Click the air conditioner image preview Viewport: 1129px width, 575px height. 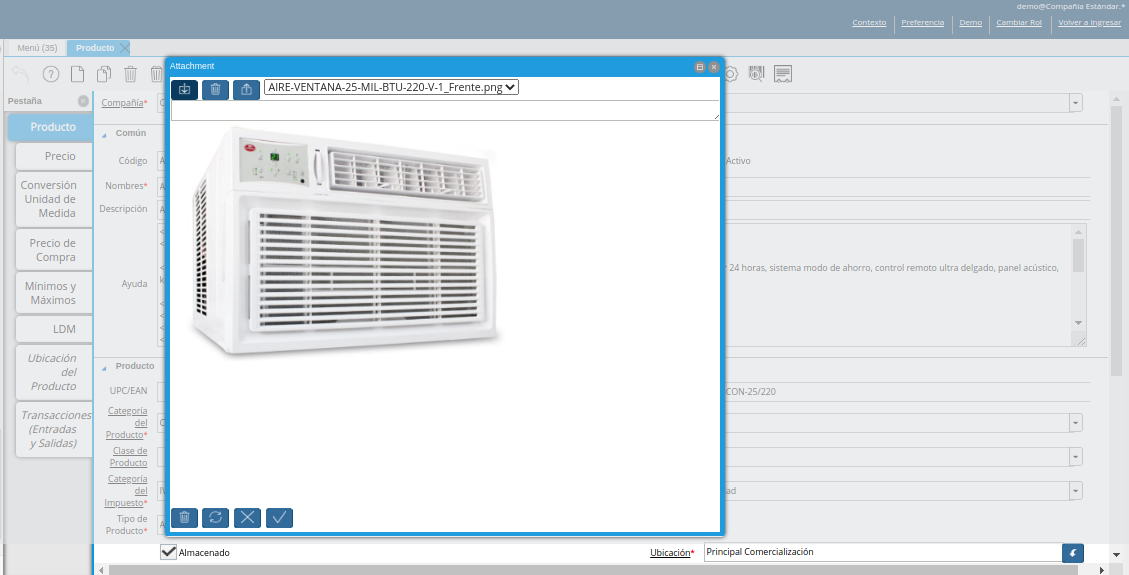point(344,240)
